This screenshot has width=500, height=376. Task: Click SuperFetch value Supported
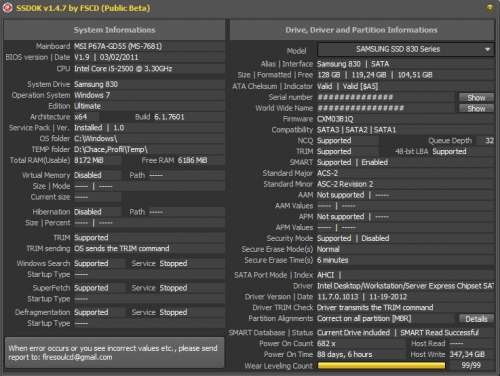pyautogui.click(x=91, y=288)
